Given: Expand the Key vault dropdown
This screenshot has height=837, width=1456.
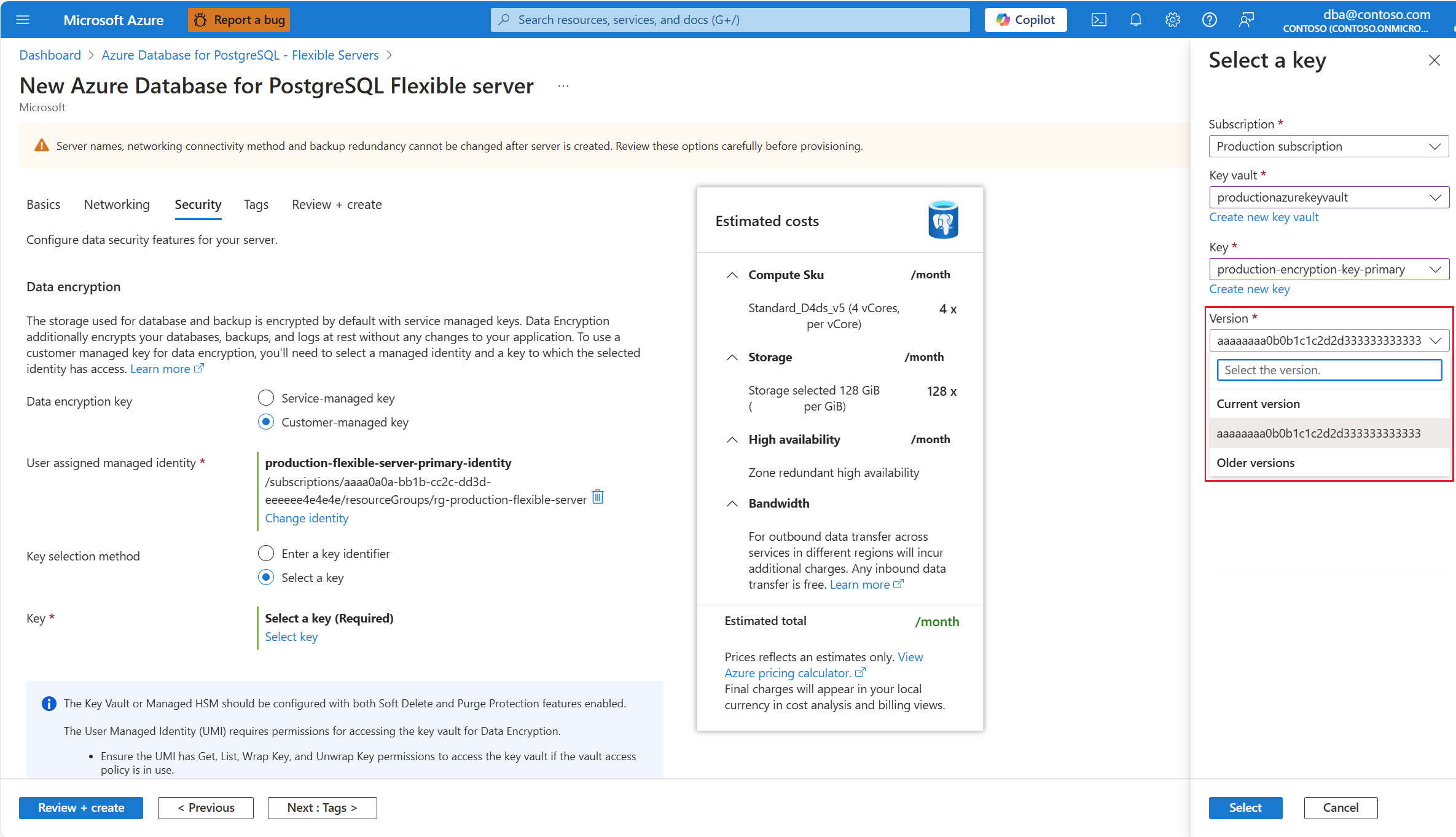Looking at the screenshot, I should (x=1328, y=197).
